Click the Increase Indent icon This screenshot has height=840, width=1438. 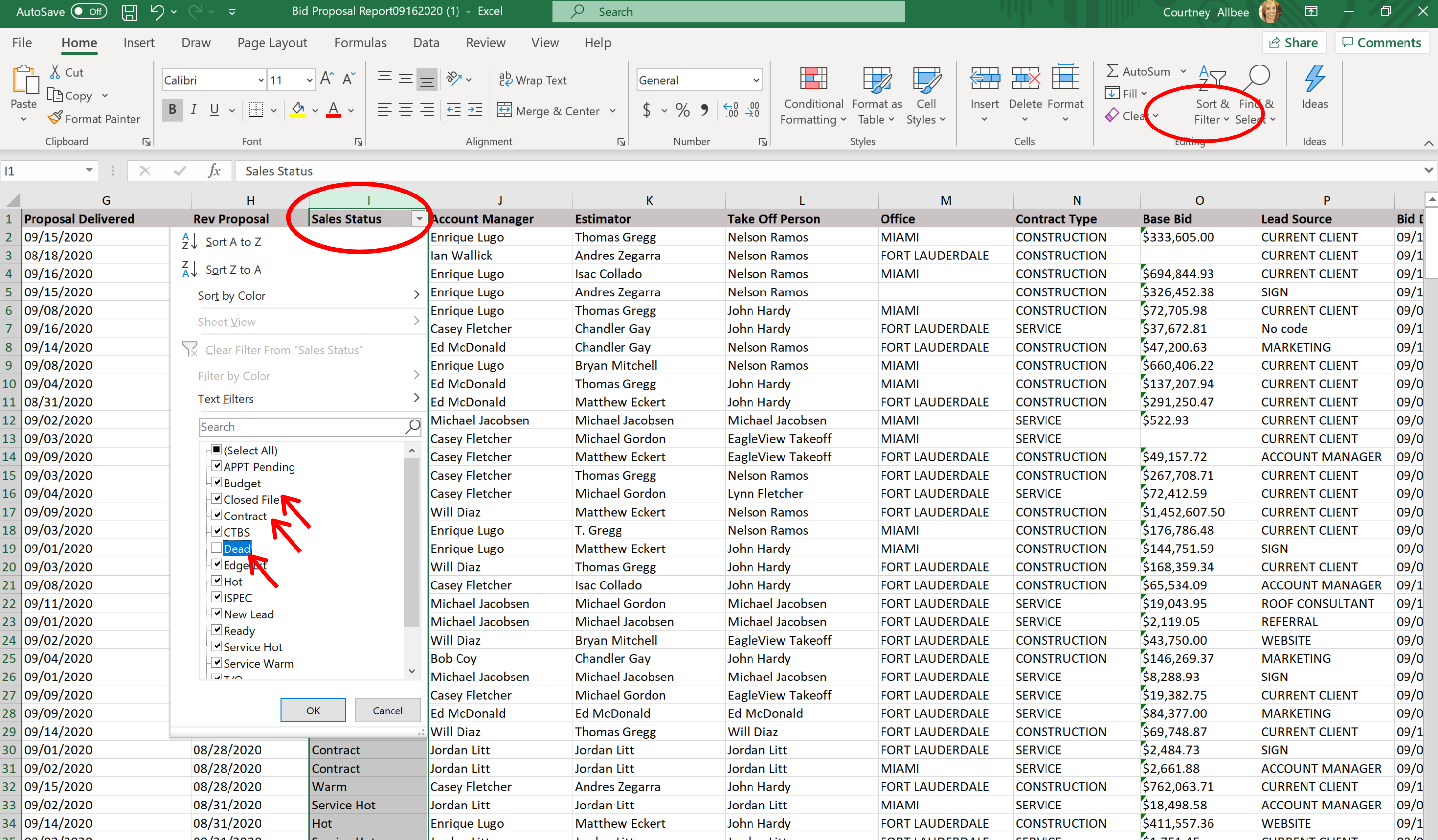pos(475,110)
